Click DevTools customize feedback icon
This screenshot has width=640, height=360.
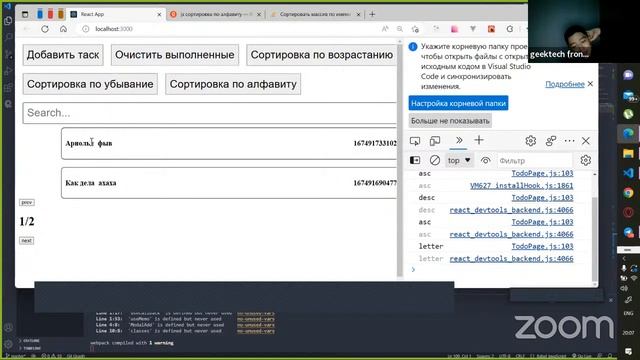click(551, 141)
